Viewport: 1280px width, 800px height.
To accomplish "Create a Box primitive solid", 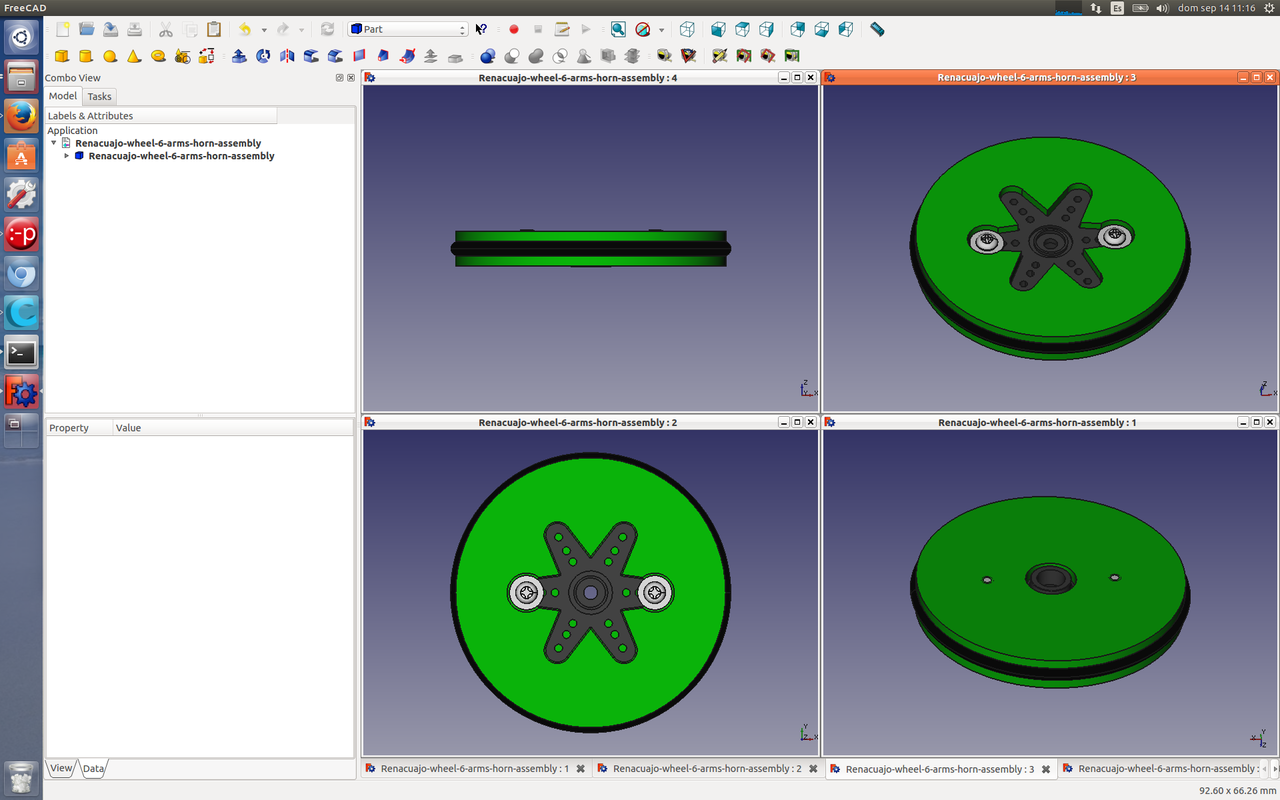I will [62, 56].
